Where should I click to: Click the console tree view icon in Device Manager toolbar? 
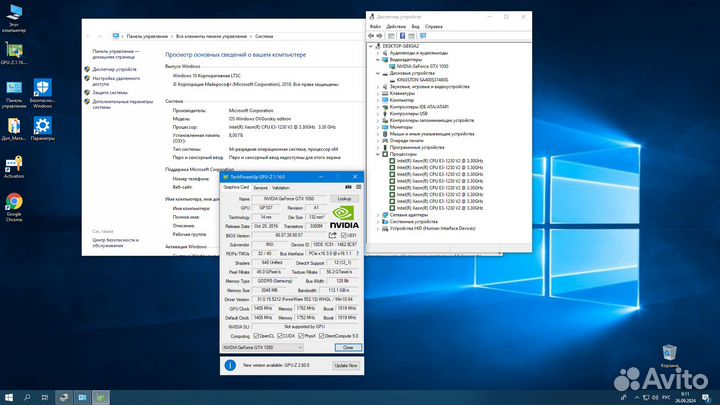click(391, 36)
